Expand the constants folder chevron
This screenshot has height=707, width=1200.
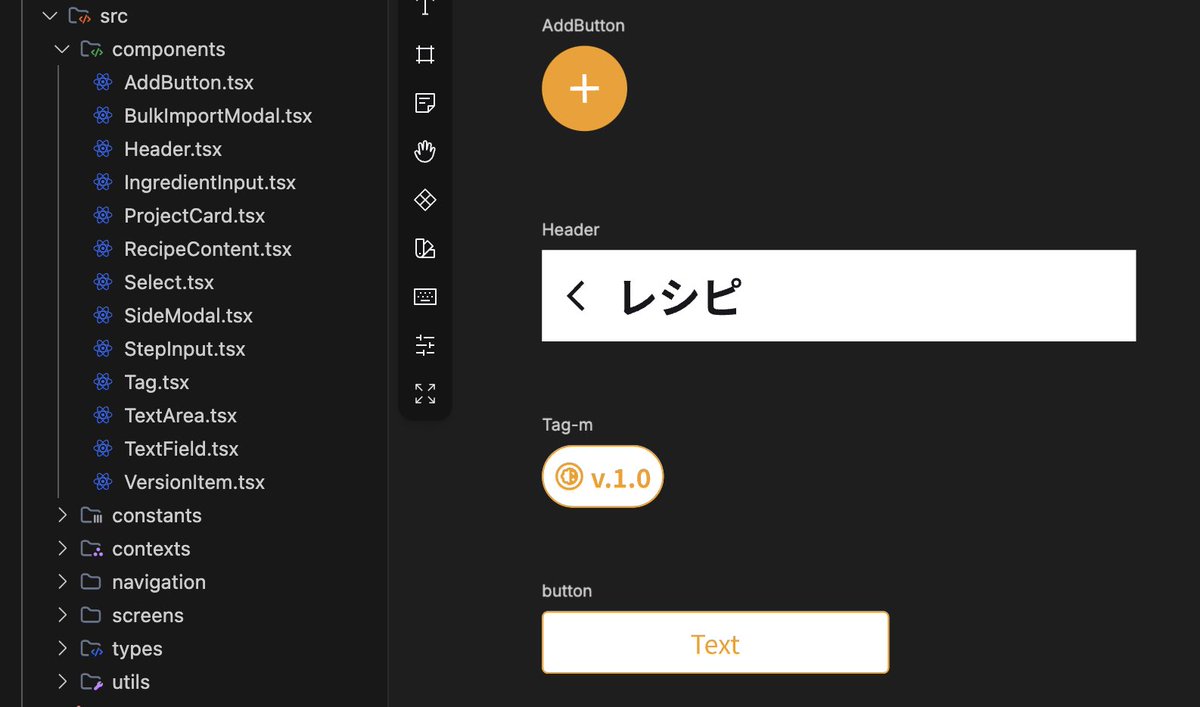coord(62,516)
